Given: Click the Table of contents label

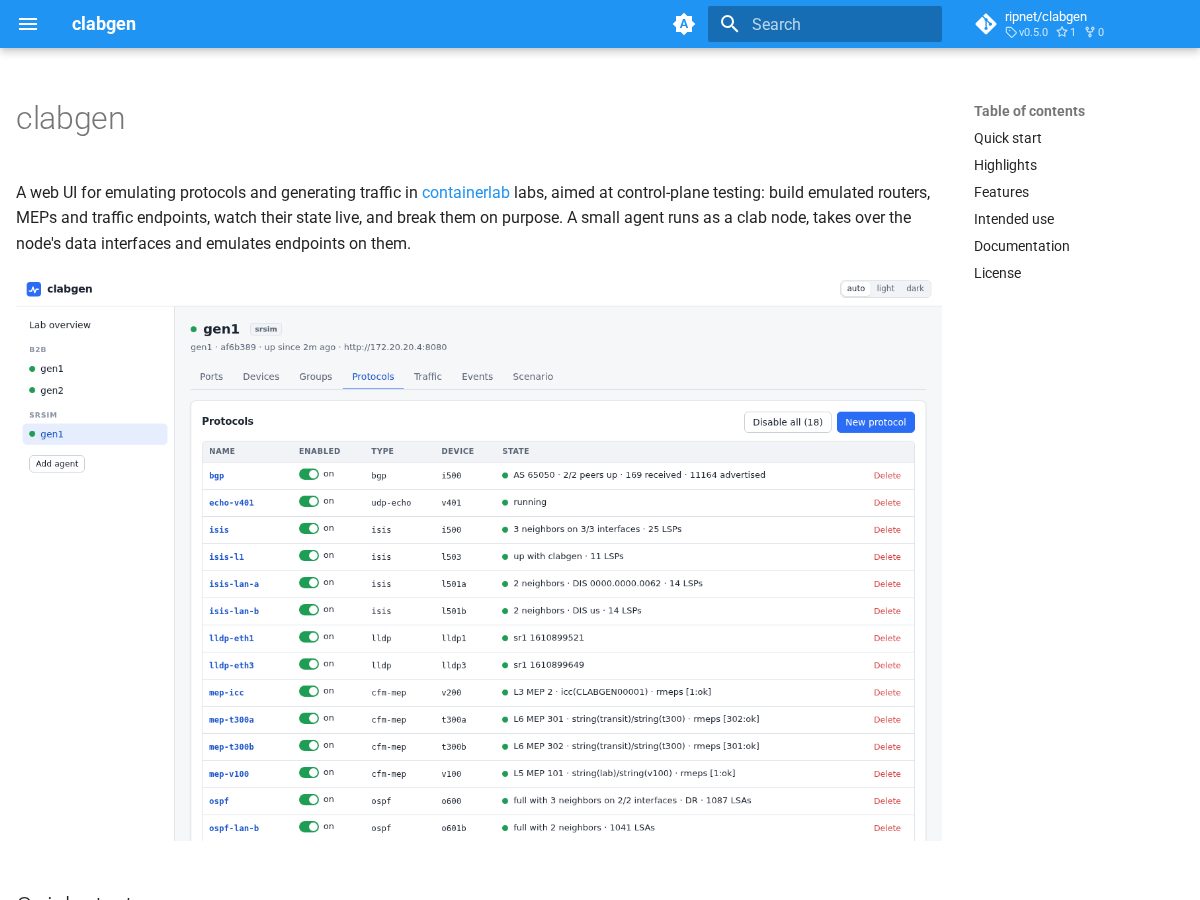Looking at the screenshot, I should pyautogui.click(x=1029, y=111).
